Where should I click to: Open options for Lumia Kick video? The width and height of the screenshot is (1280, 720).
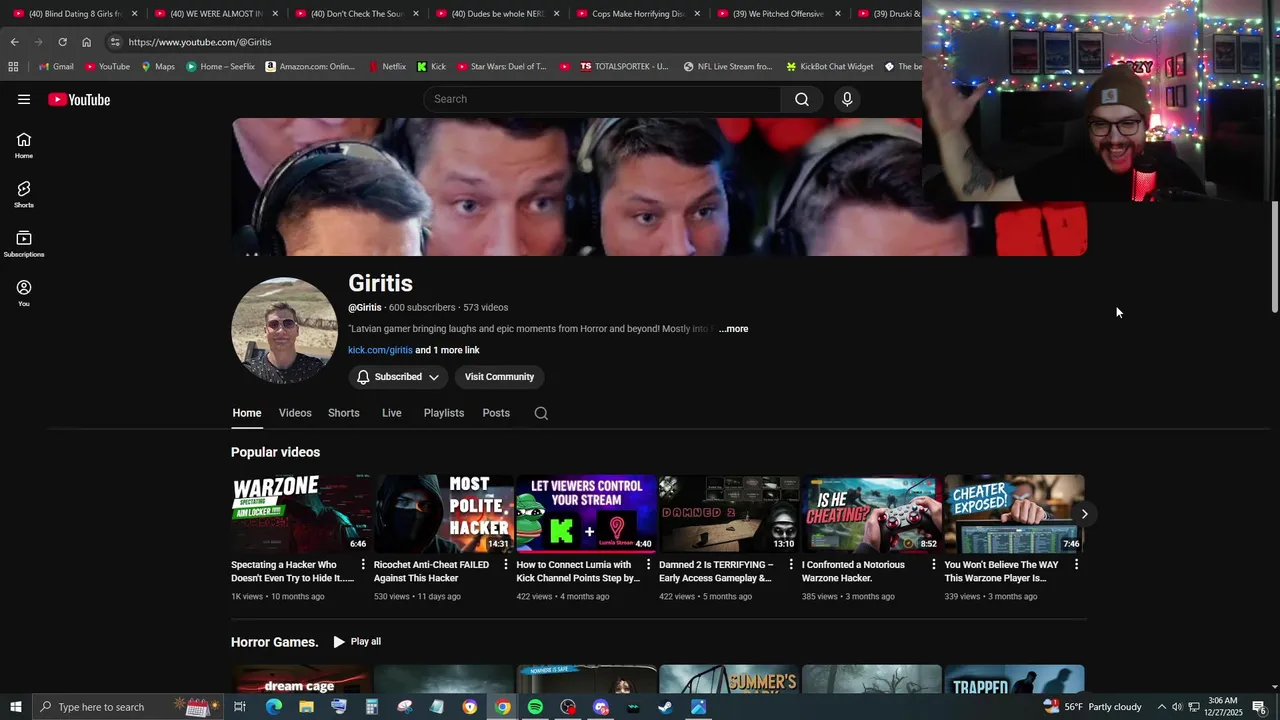(x=648, y=565)
